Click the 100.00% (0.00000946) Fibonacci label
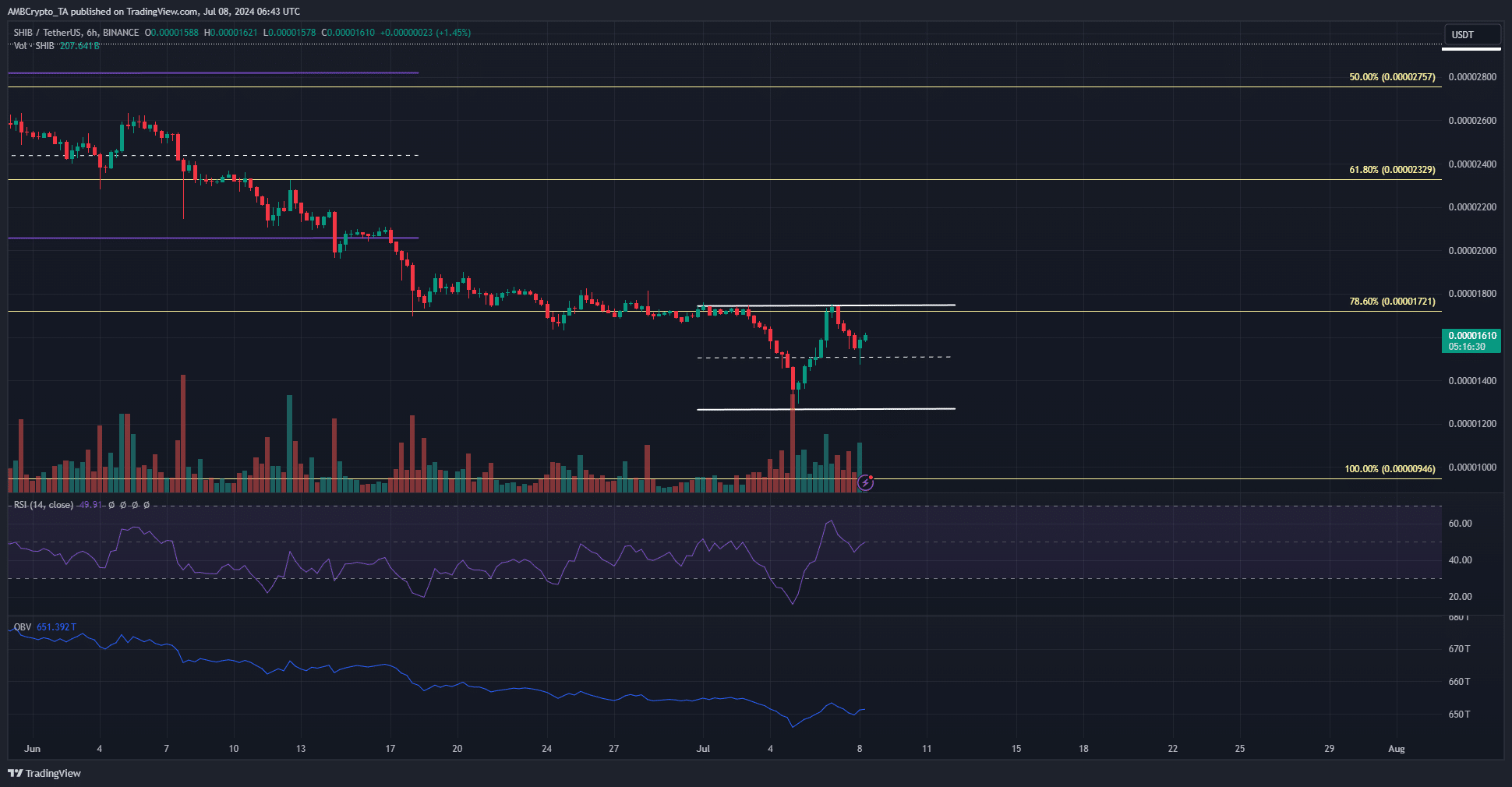 click(1390, 469)
